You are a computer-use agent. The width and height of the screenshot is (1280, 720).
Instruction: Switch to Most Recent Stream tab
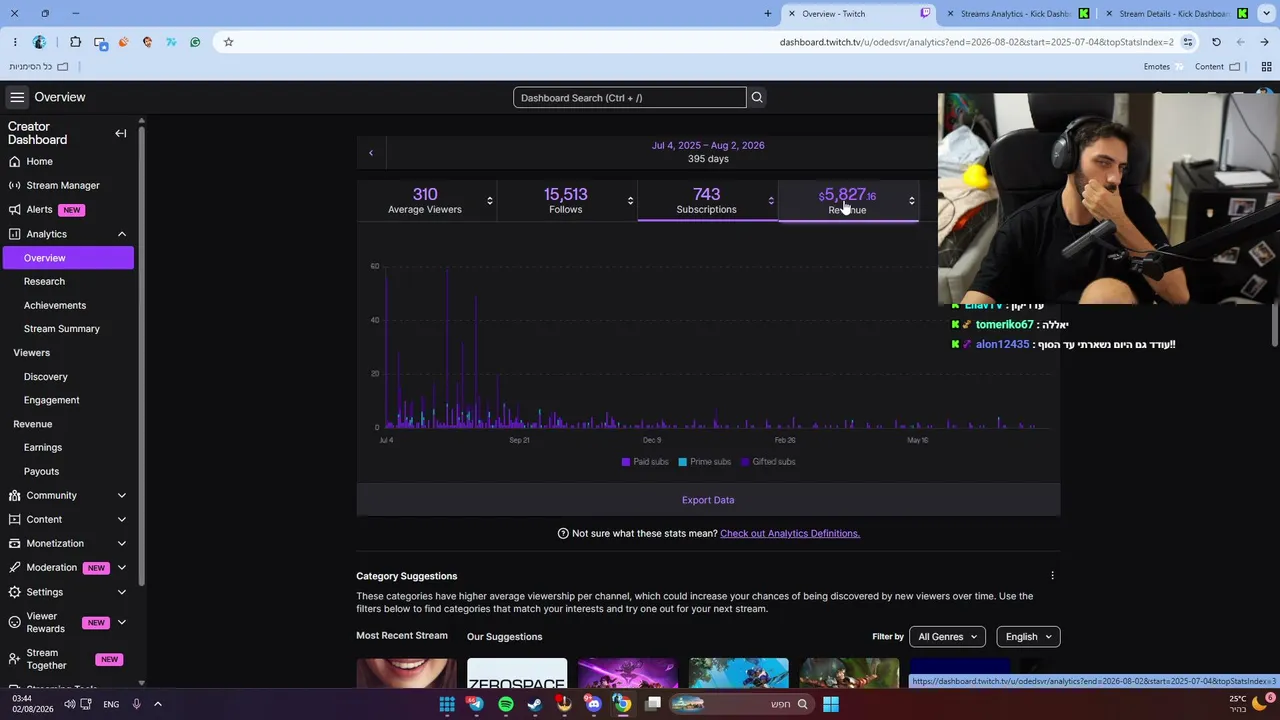(x=402, y=636)
